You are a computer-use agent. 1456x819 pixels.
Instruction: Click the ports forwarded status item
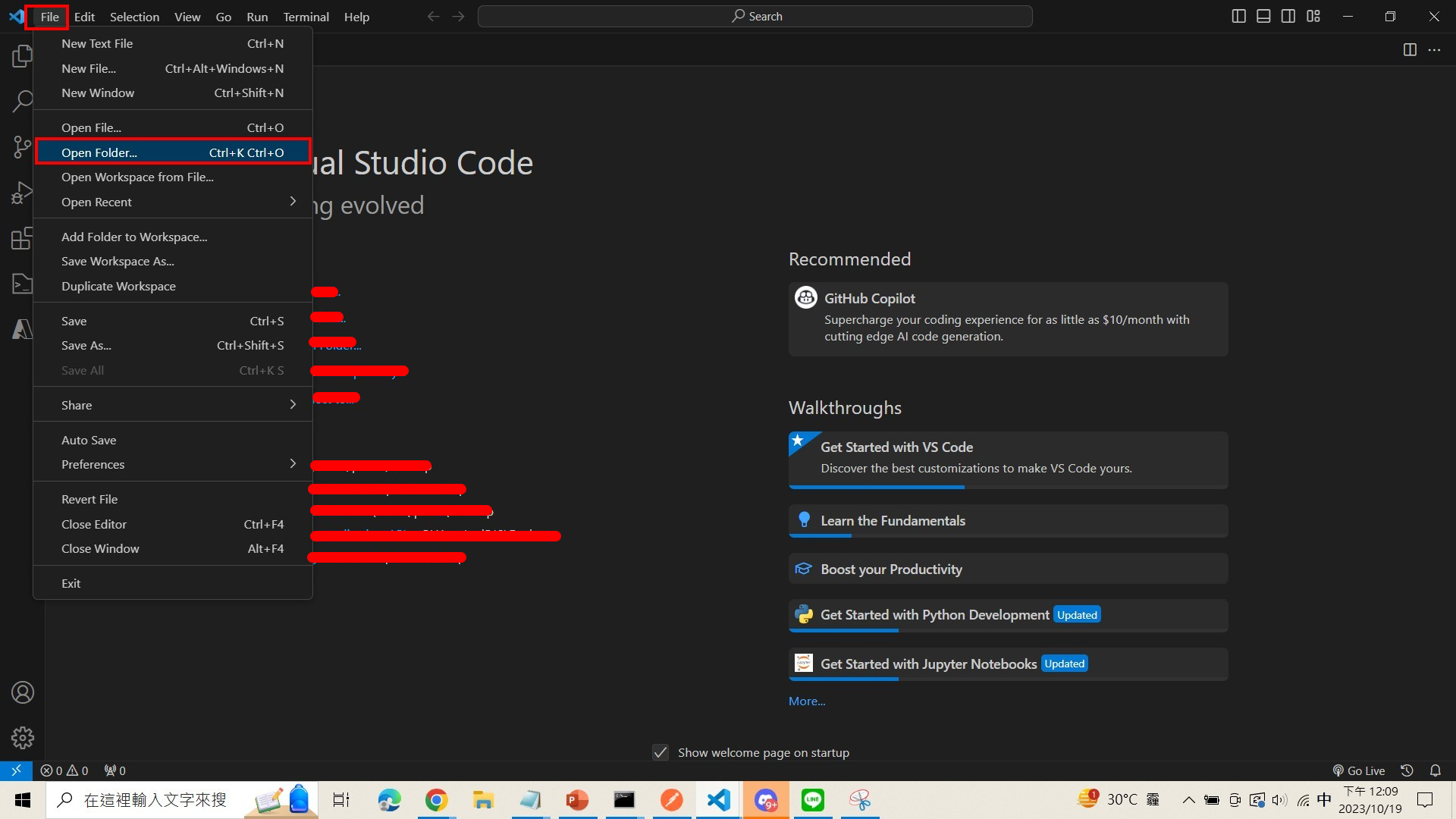115,770
